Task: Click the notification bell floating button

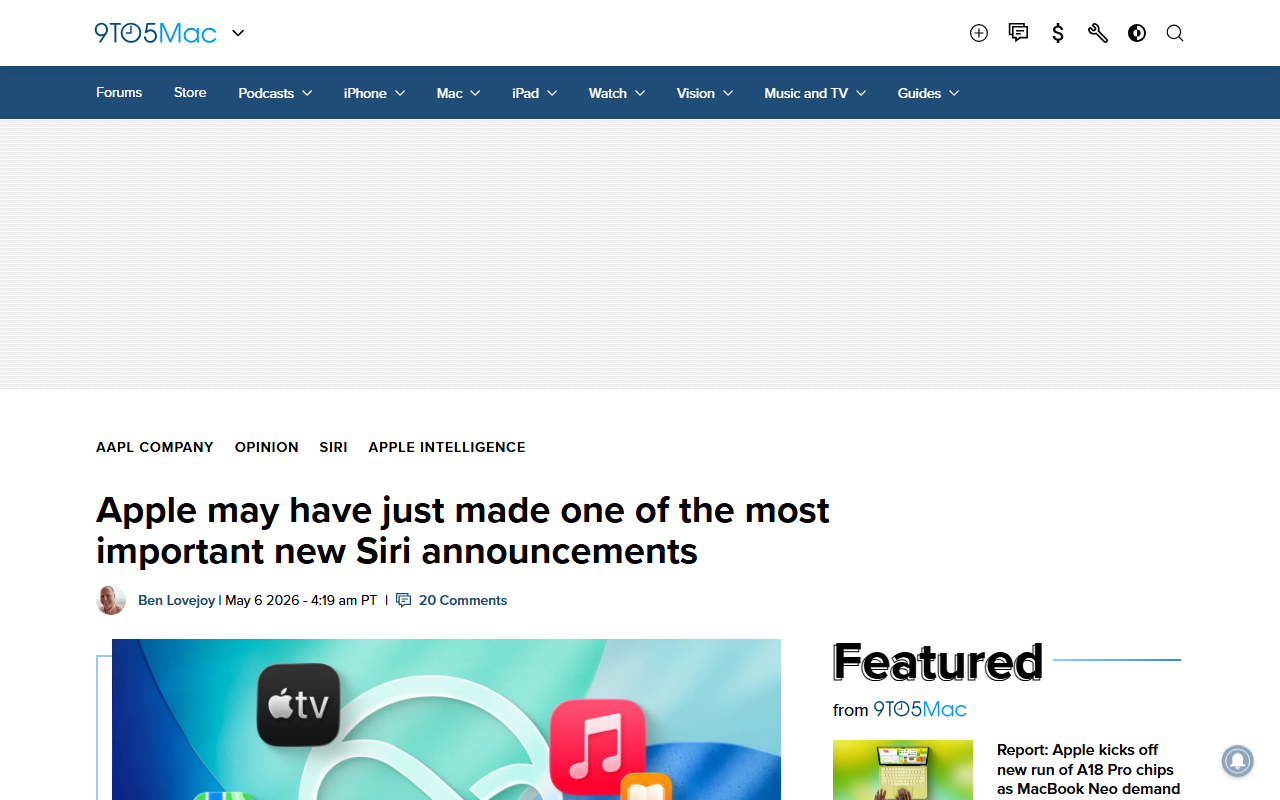Action: click(x=1237, y=761)
